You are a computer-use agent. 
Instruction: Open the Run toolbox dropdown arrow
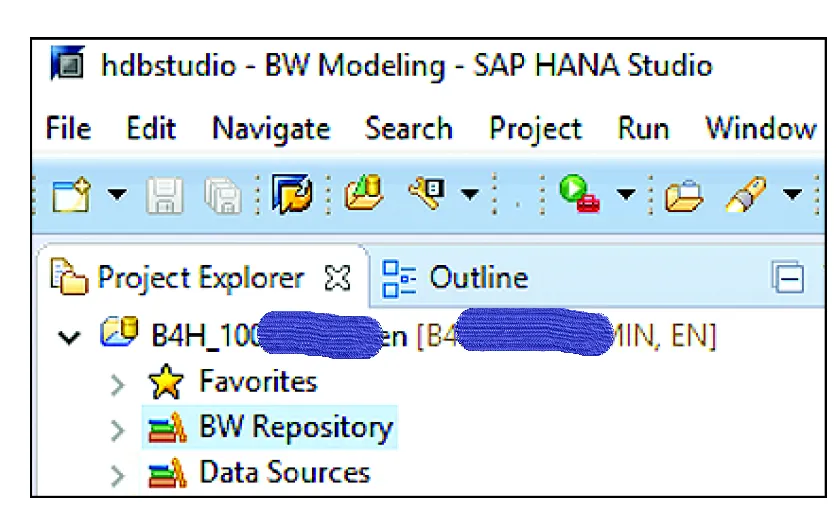click(x=626, y=194)
